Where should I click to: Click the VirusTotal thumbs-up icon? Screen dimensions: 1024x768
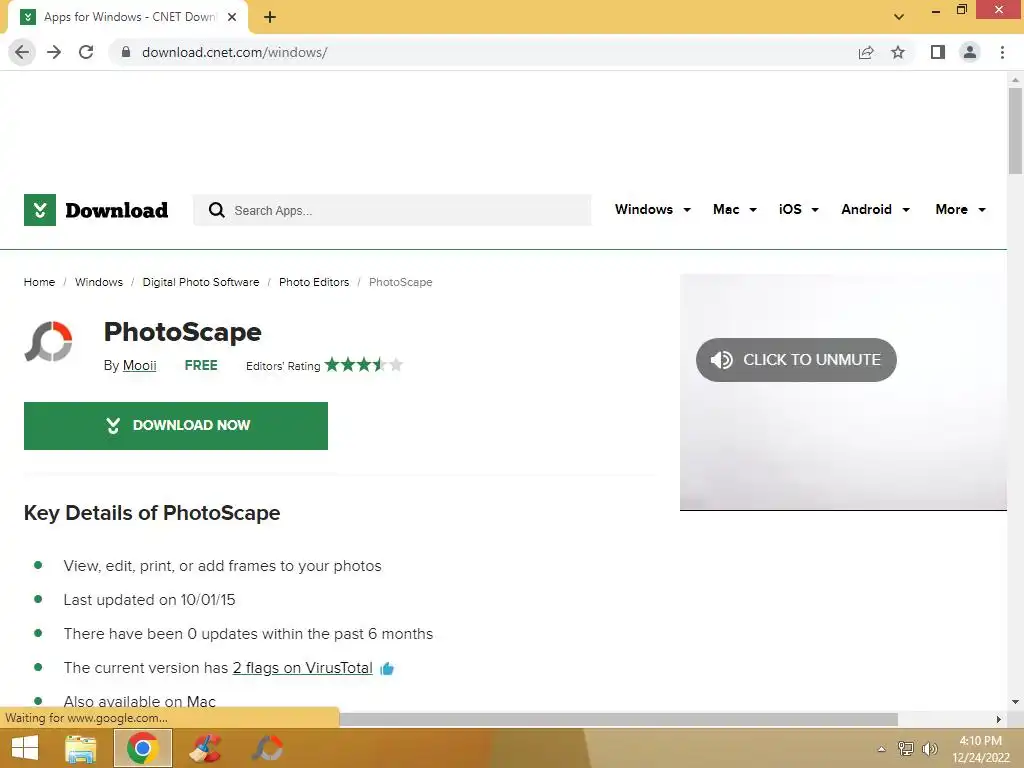pos(387,669)
